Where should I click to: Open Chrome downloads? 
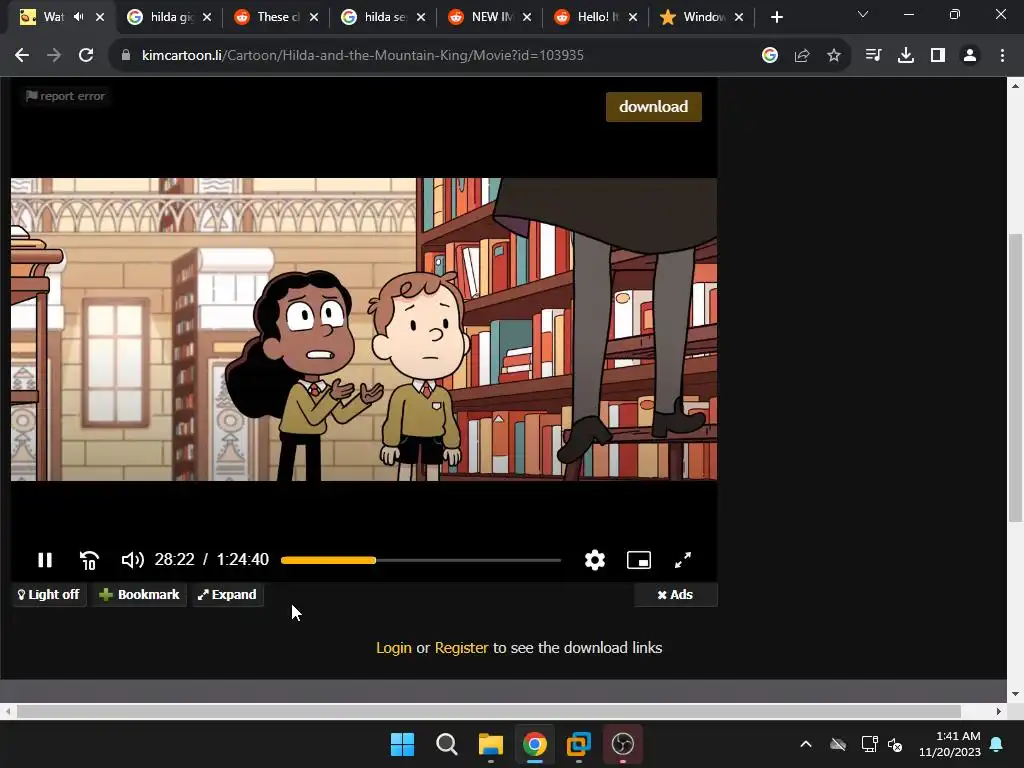[906, 55]
